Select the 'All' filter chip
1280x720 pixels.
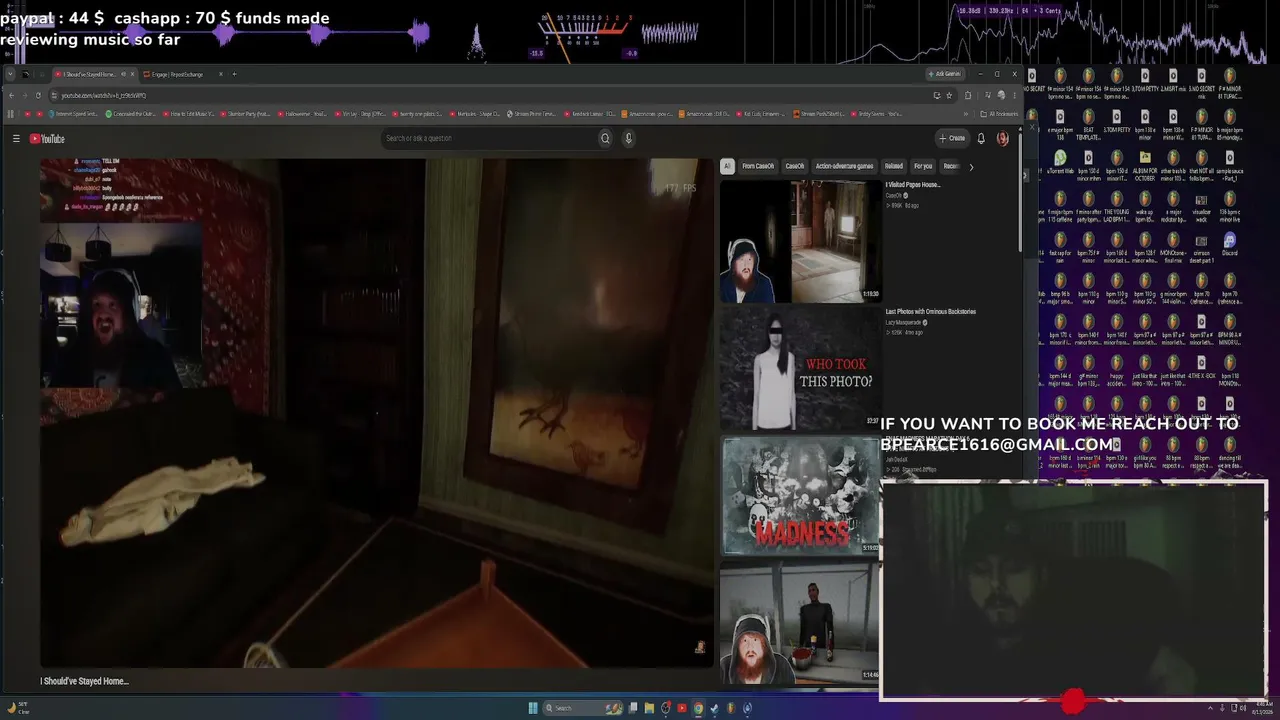(x=727, y=166)
